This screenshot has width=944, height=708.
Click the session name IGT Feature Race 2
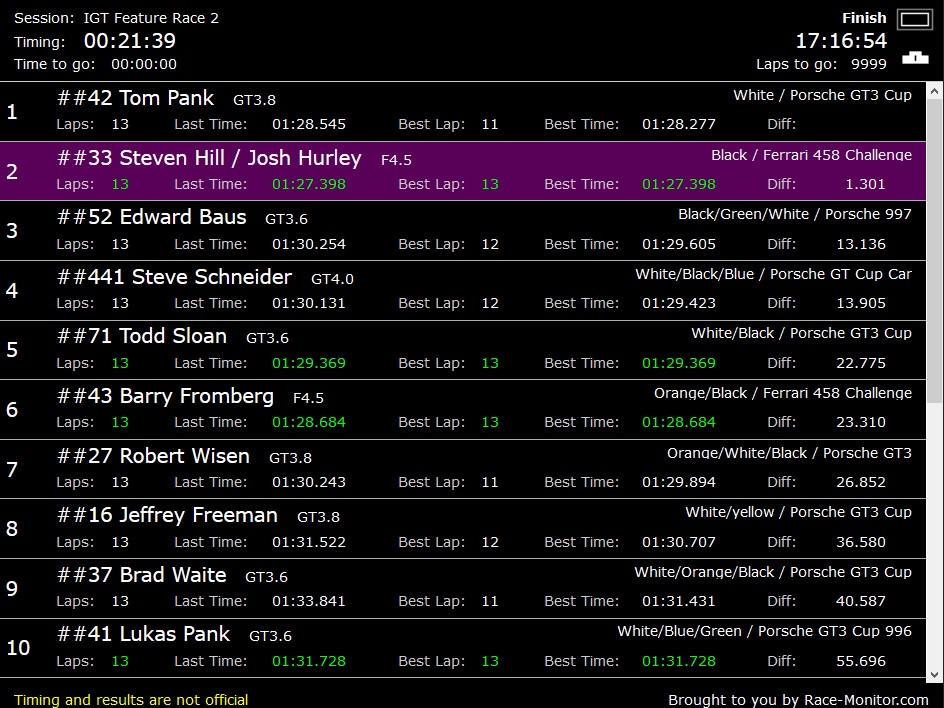coord(151,18)
